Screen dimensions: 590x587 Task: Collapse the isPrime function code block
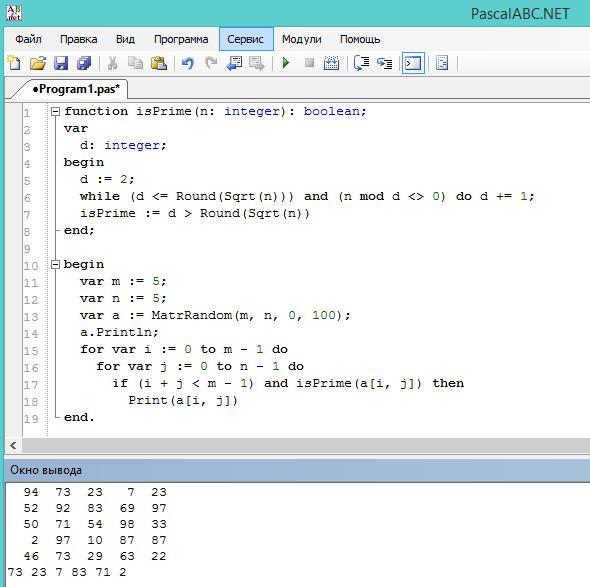[55, 111]
